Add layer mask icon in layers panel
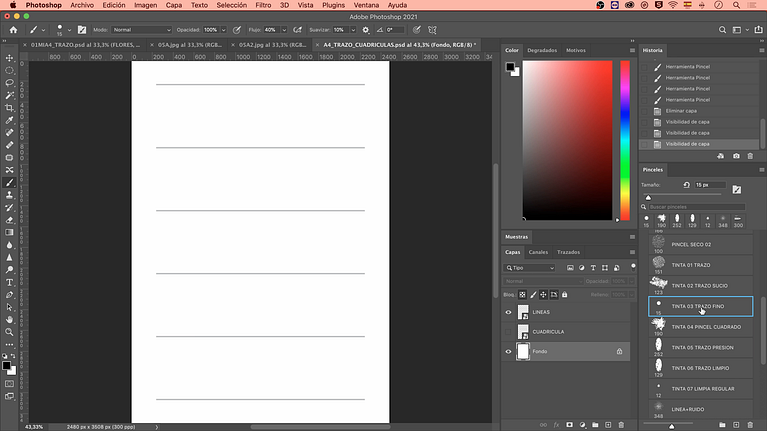The width and height of the screenshot is (767, 431). pyautogui.click(x=569, y=425)
